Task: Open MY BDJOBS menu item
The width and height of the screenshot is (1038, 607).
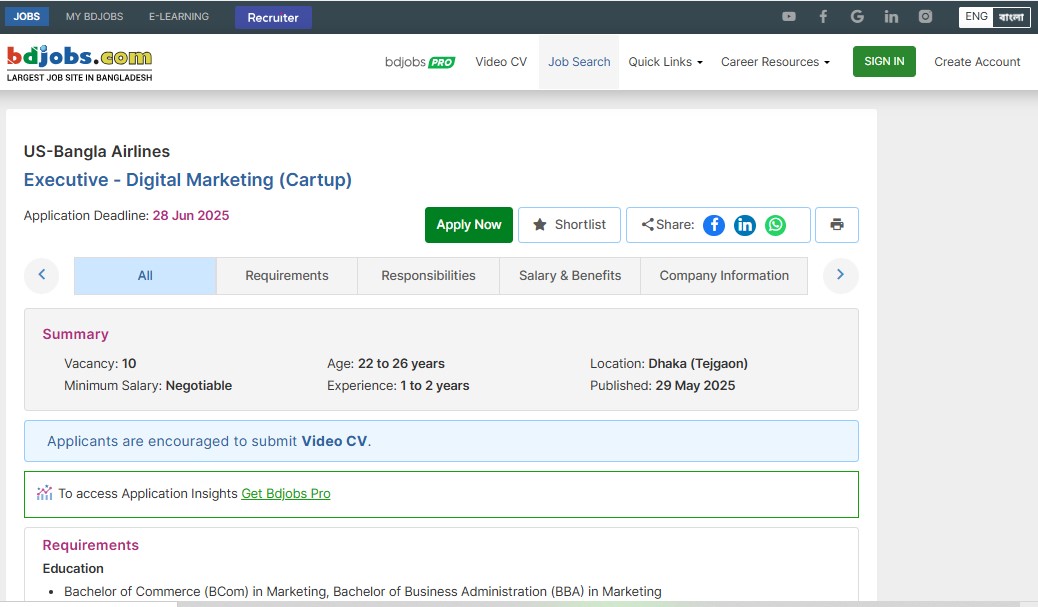Action: pos(95,17)
